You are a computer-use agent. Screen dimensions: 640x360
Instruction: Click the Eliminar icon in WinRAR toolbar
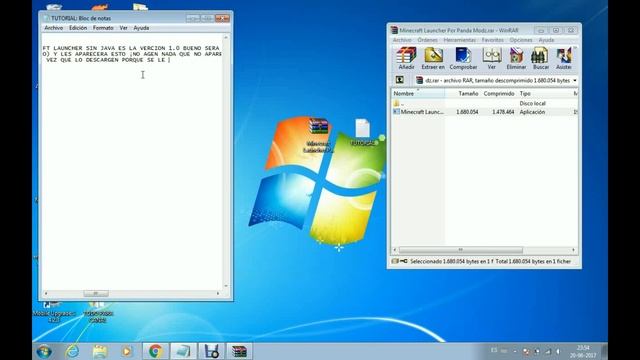pyautogui.click(x=516, y=58)
